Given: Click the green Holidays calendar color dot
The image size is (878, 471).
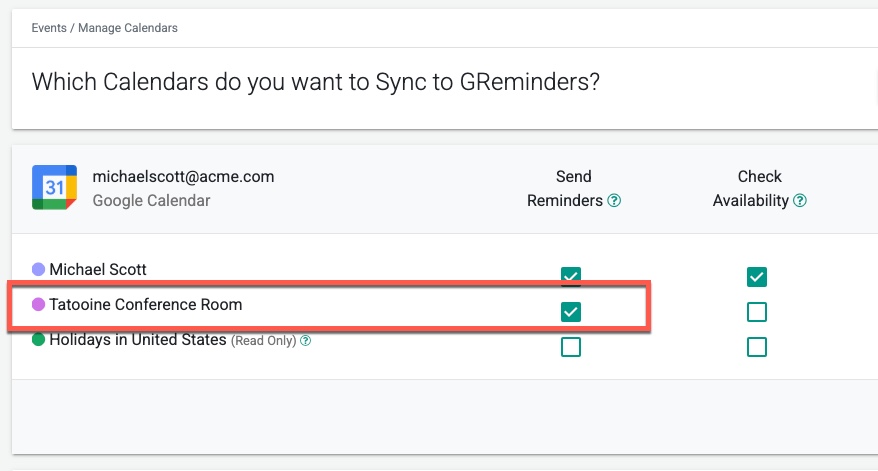Looking at the screenshot, I should [39, 339].
